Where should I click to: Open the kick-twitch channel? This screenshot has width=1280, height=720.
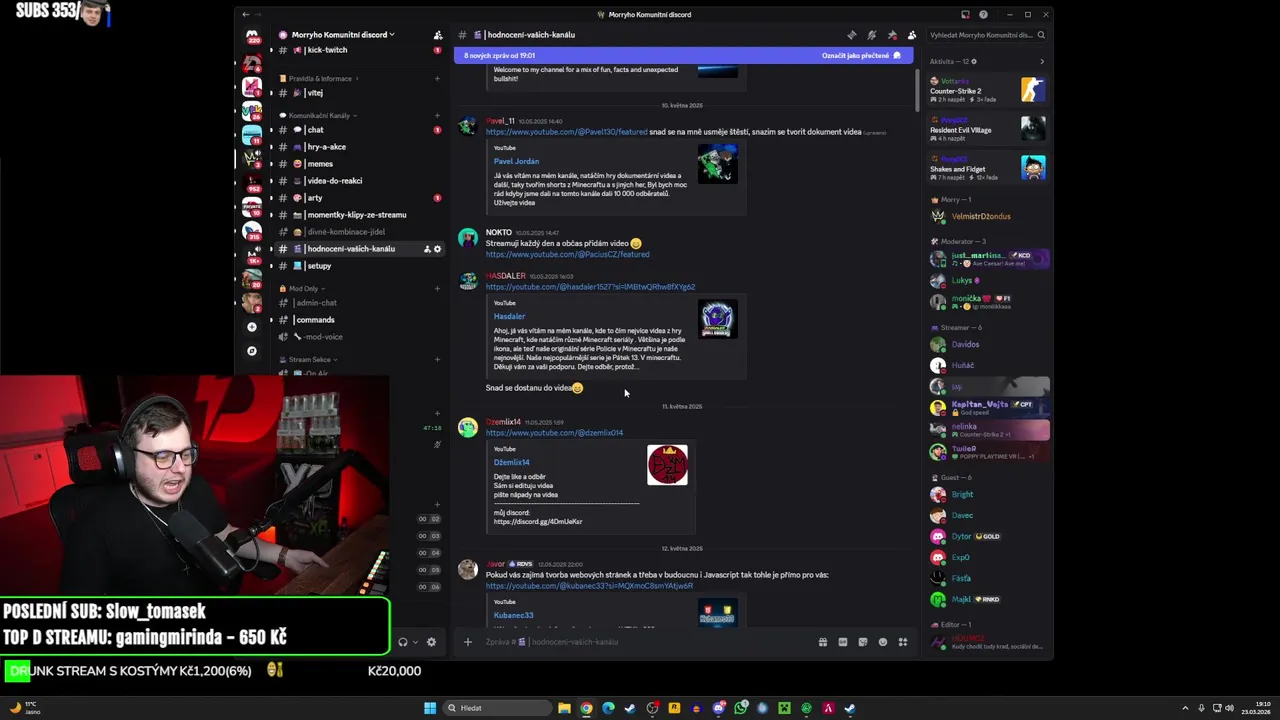[356, 50]
